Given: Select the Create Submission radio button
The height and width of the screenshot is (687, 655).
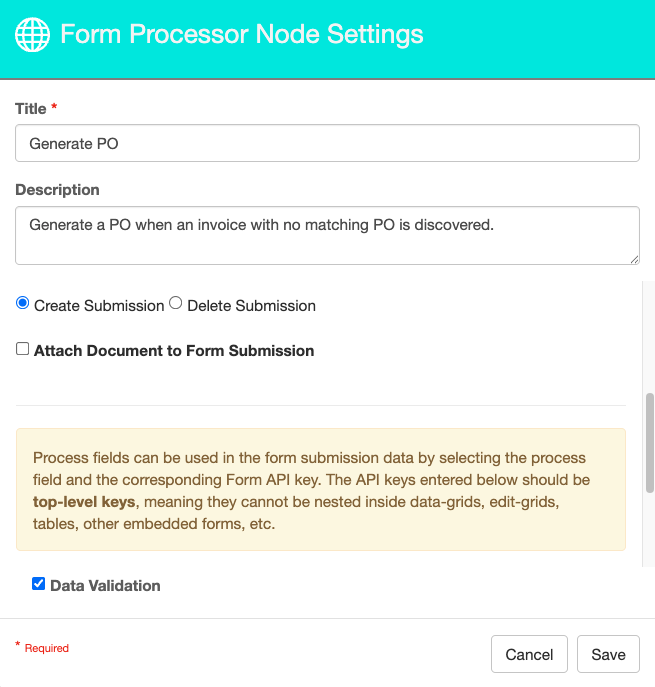Looking at the screenshot, I should point(23,304).
